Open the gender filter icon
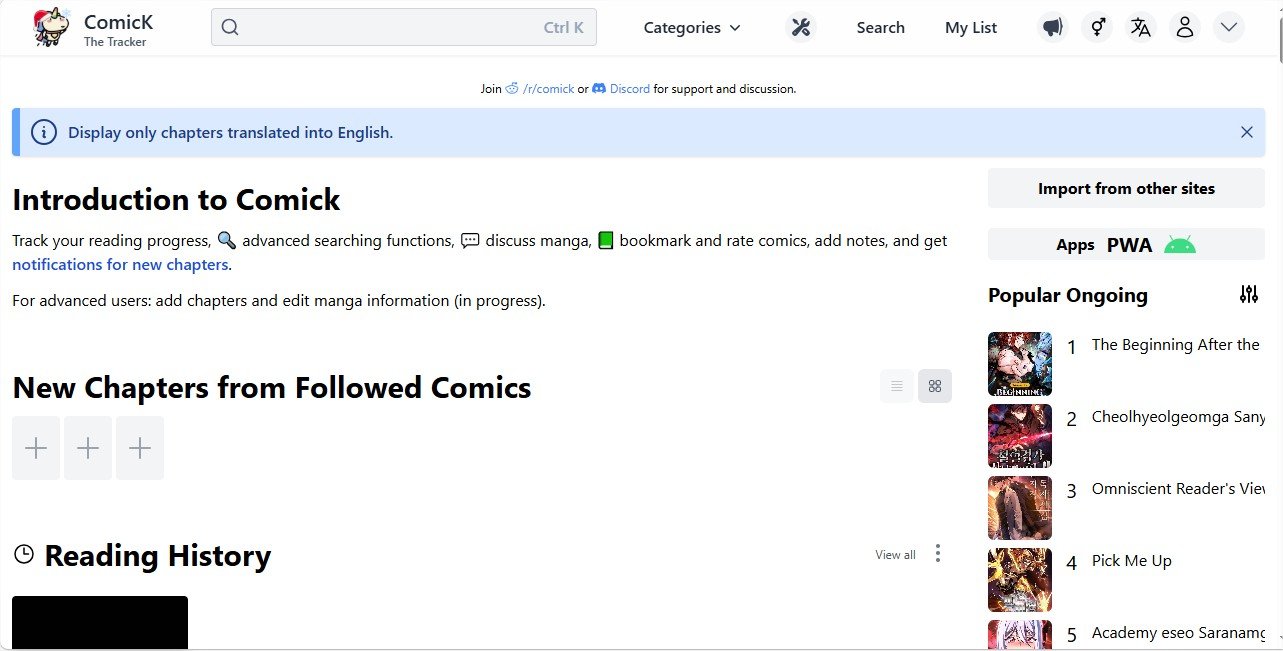 [1097, 28]
